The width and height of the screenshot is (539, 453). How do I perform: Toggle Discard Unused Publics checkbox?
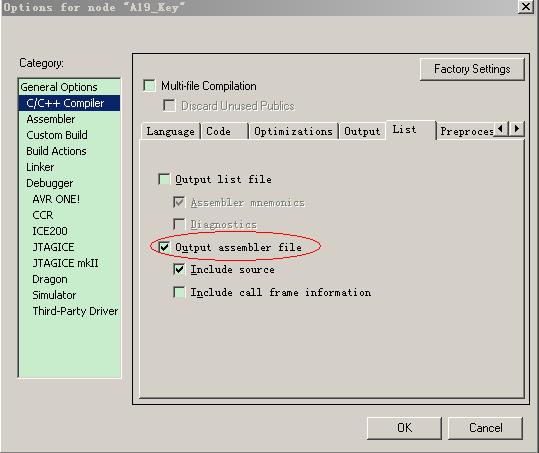(x=169, y=106)
